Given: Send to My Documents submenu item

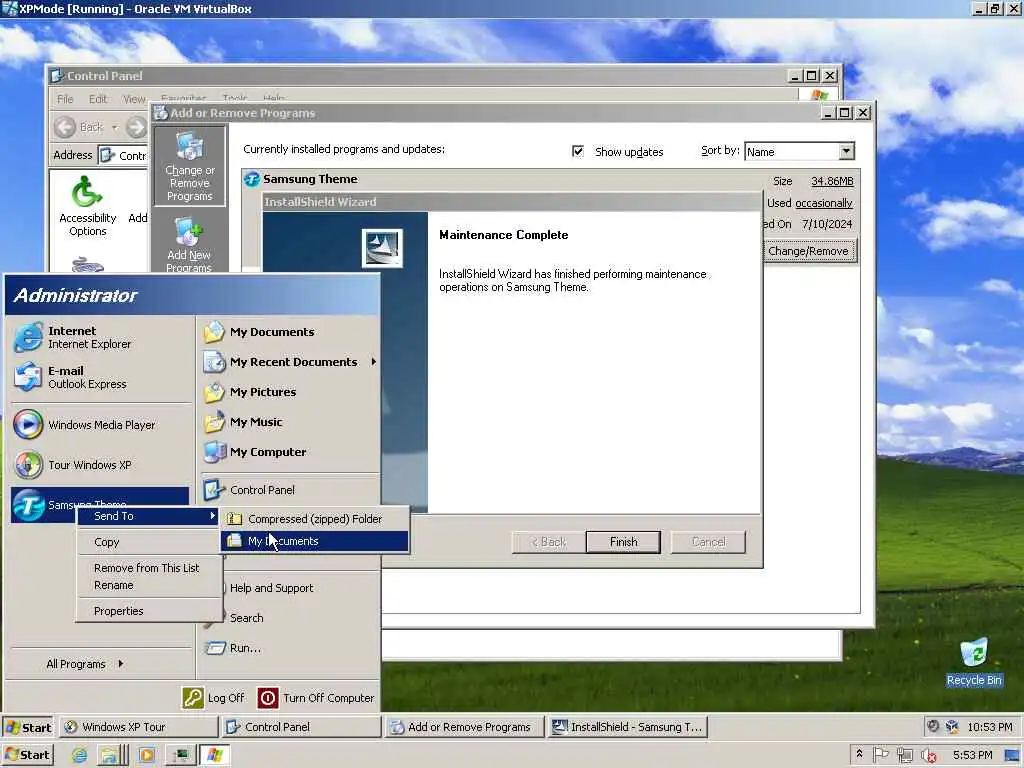Looking at the screenshot, I should [x=315, y=541].
